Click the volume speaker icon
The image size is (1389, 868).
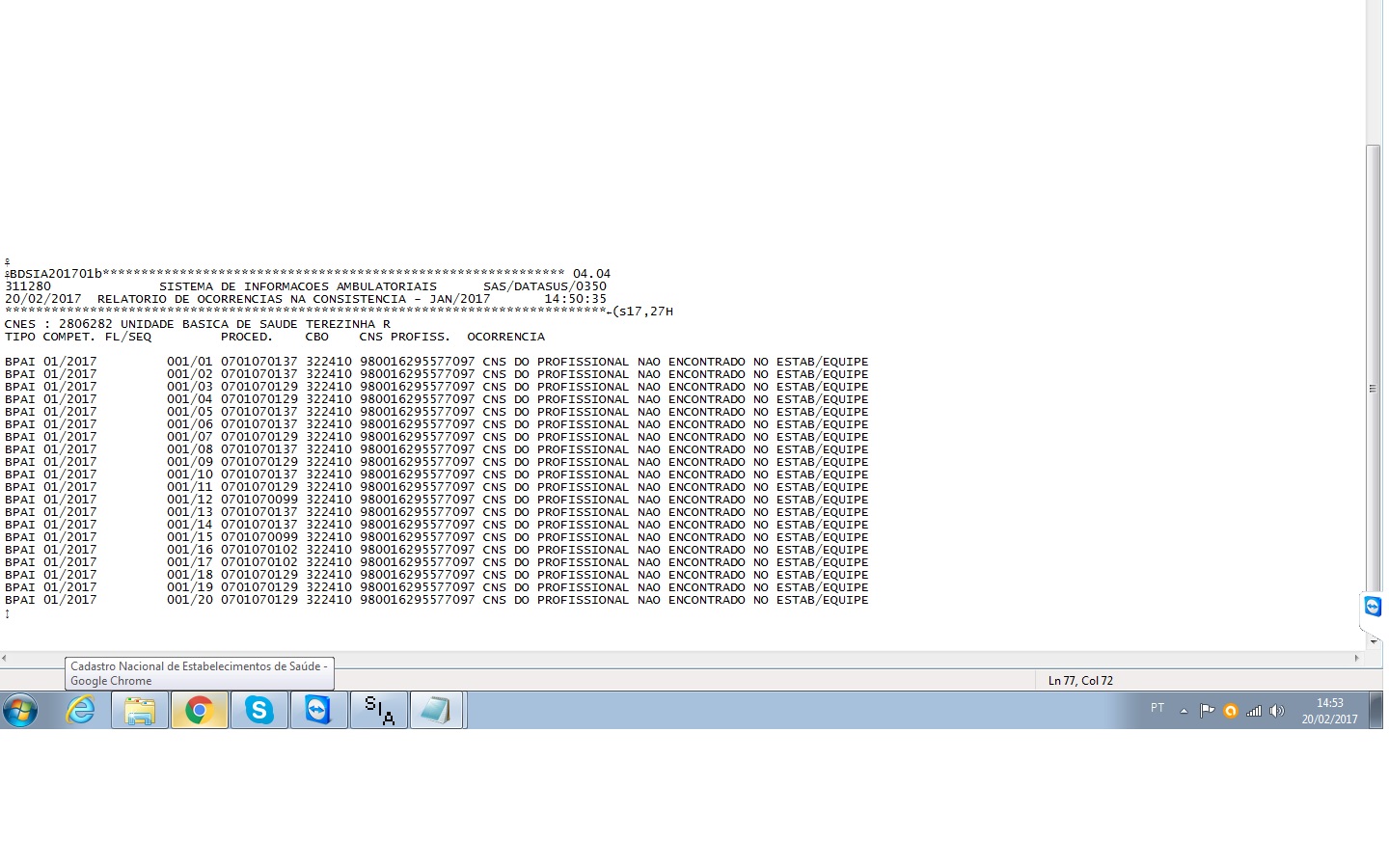tap(1276, 711)
